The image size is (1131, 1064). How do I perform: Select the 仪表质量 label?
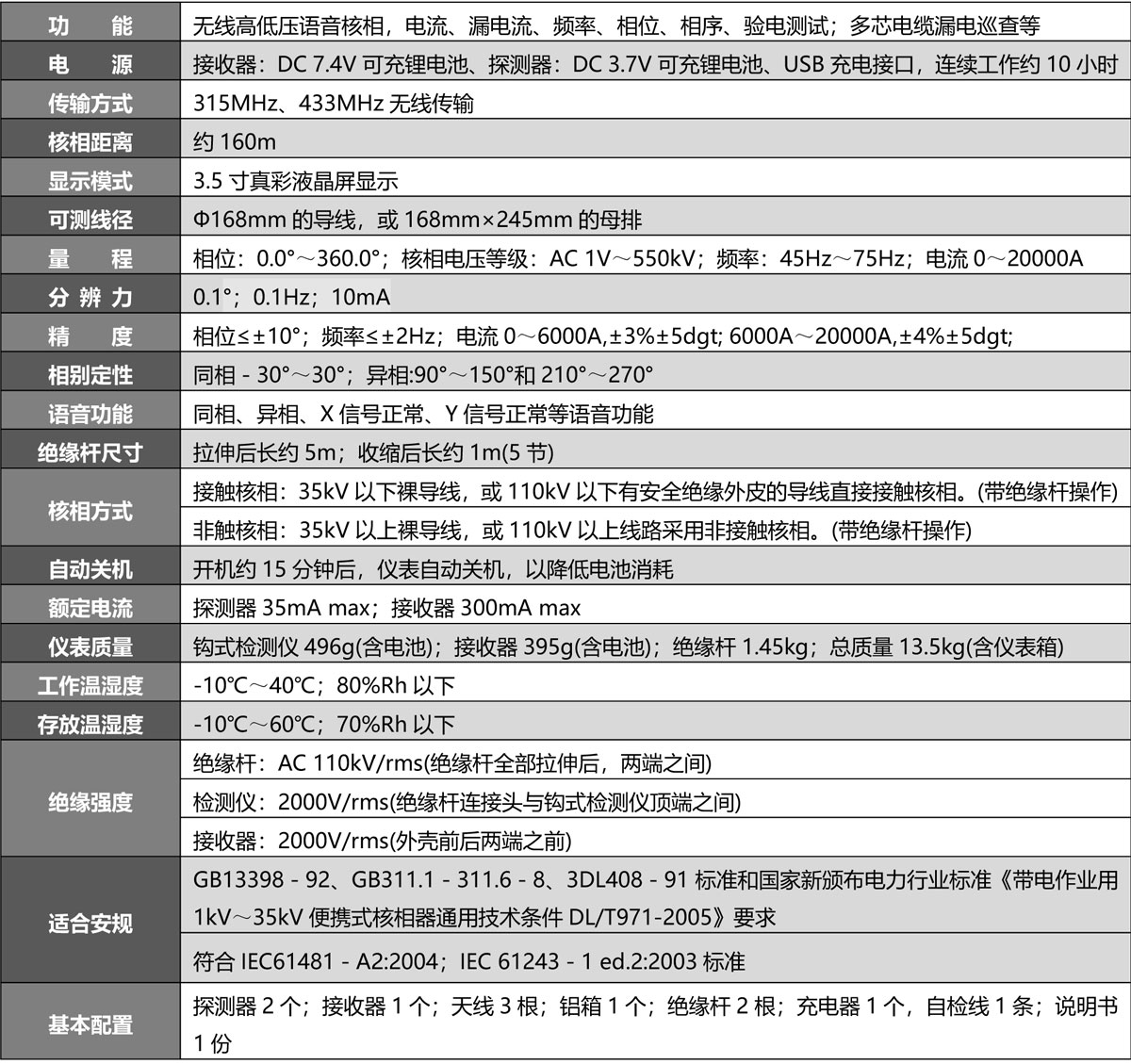point(90,646)
